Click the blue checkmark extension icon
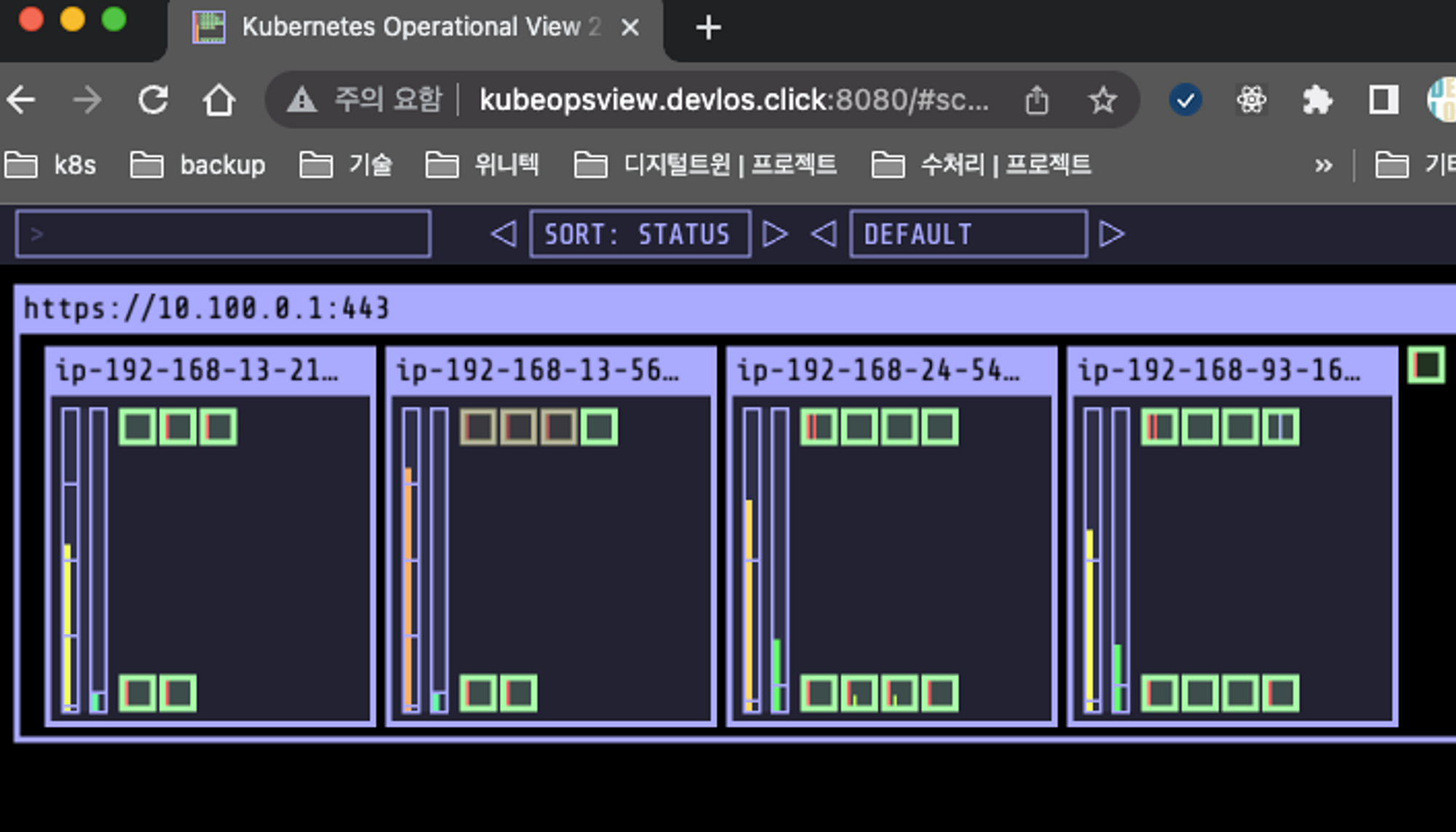Image resolution: width=1456 pixels, height=832 pixels. point(1185,100)
